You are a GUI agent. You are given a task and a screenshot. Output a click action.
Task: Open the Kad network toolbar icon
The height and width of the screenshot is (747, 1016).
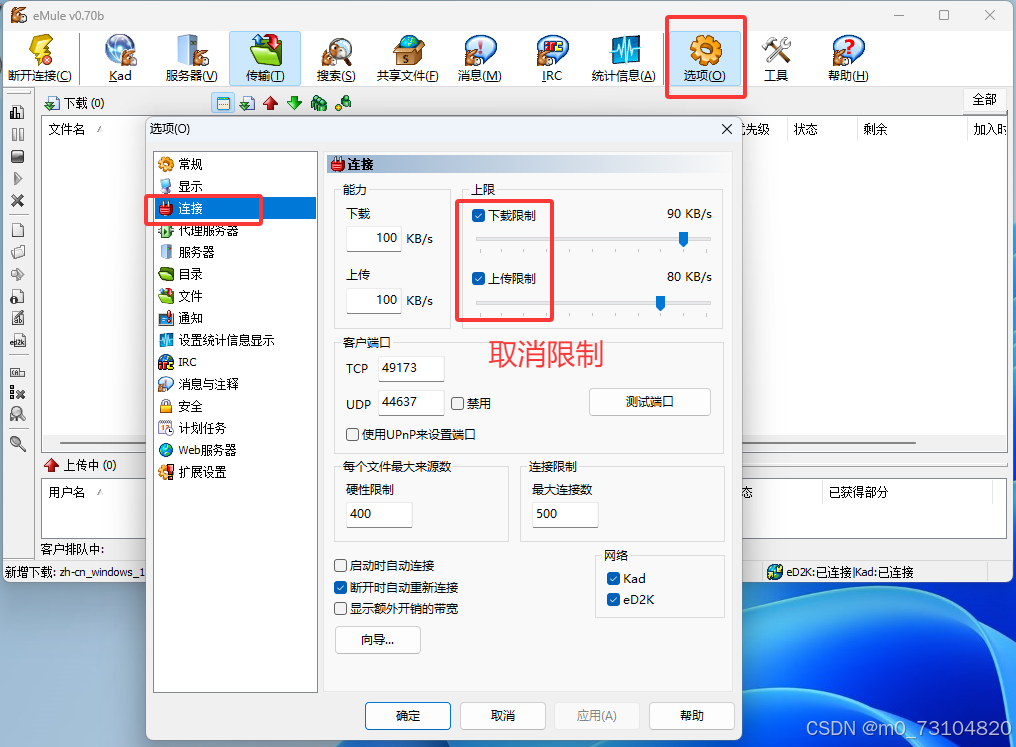coord(121,58)
